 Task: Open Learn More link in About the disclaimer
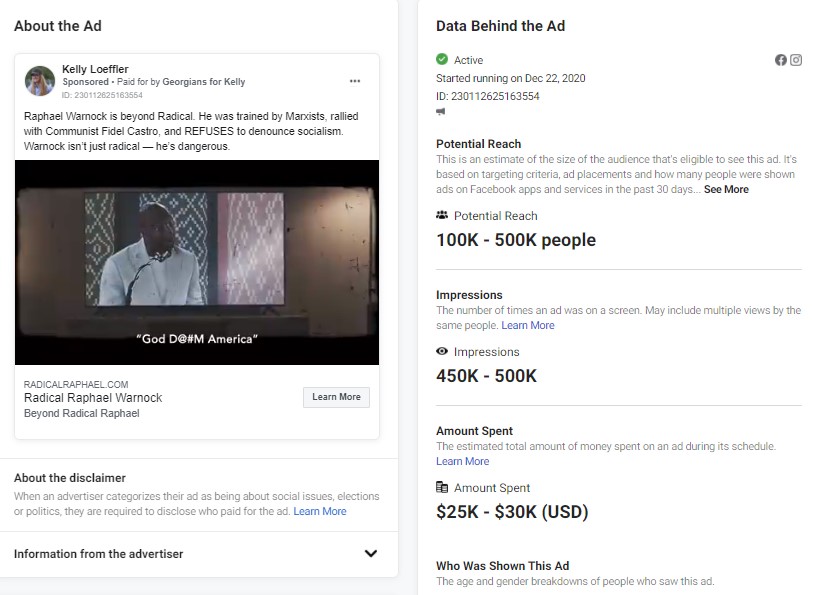click(x=320, y=512)
